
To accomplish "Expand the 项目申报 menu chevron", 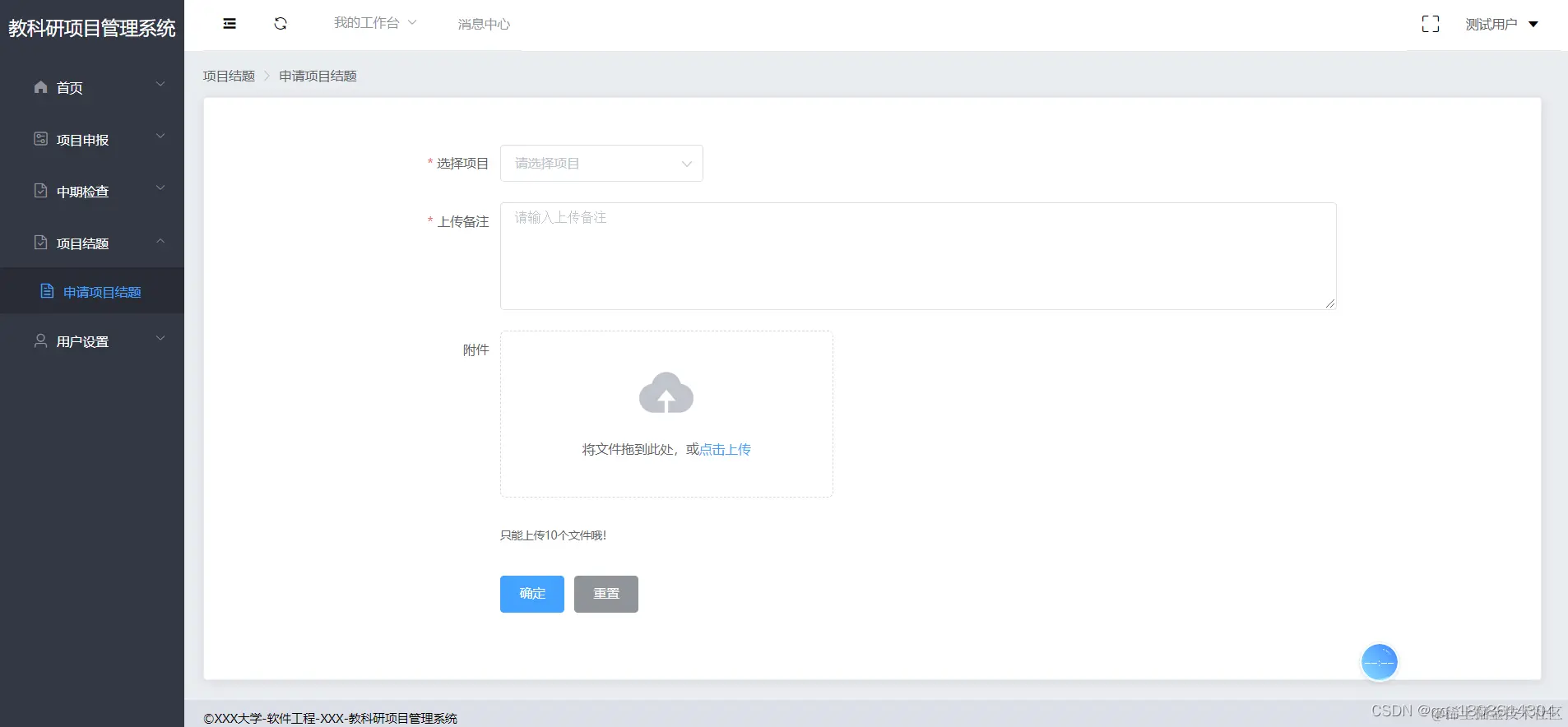I will [160, 136].
